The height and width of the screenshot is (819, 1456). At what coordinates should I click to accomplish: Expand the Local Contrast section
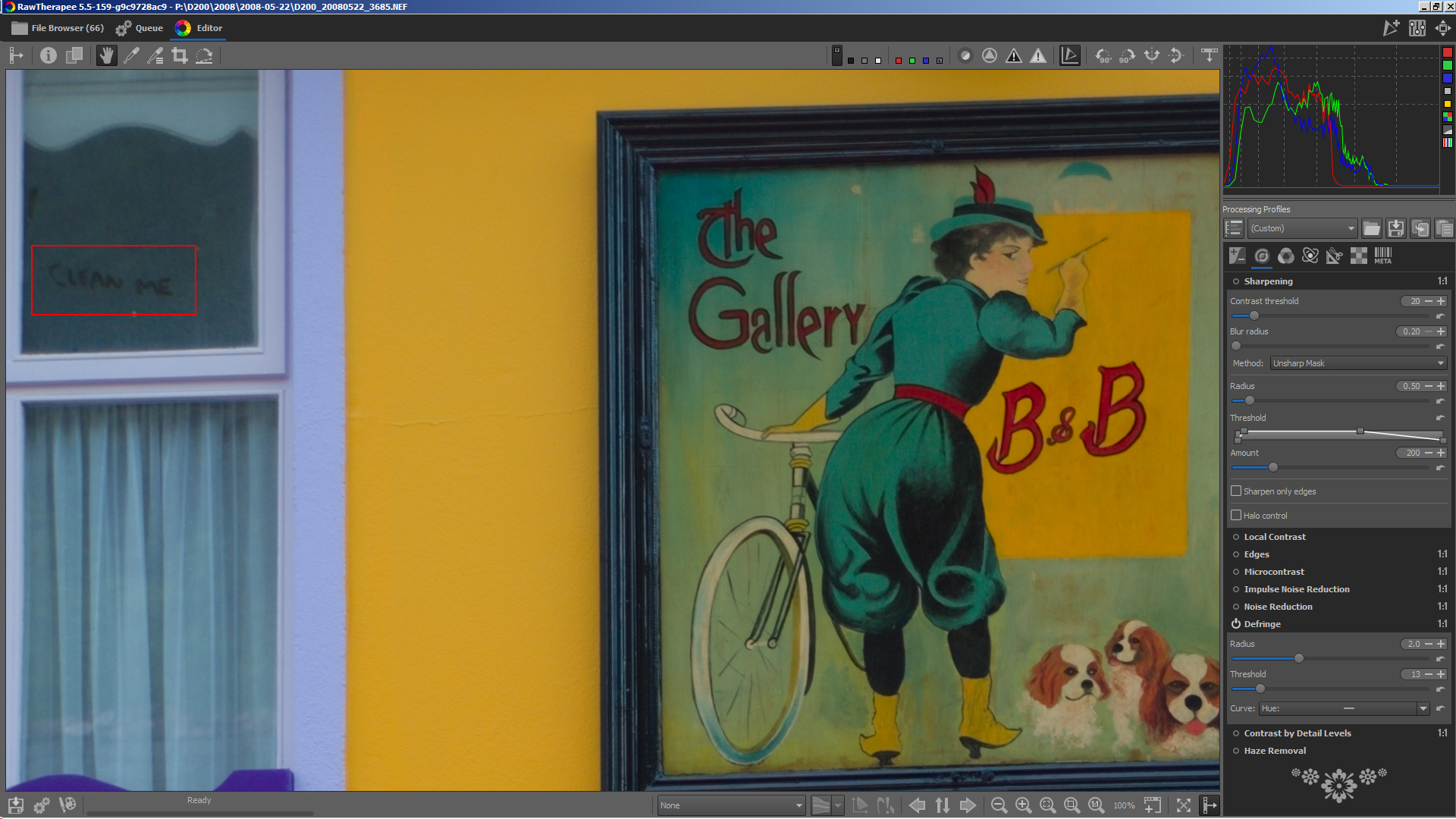1274,537
